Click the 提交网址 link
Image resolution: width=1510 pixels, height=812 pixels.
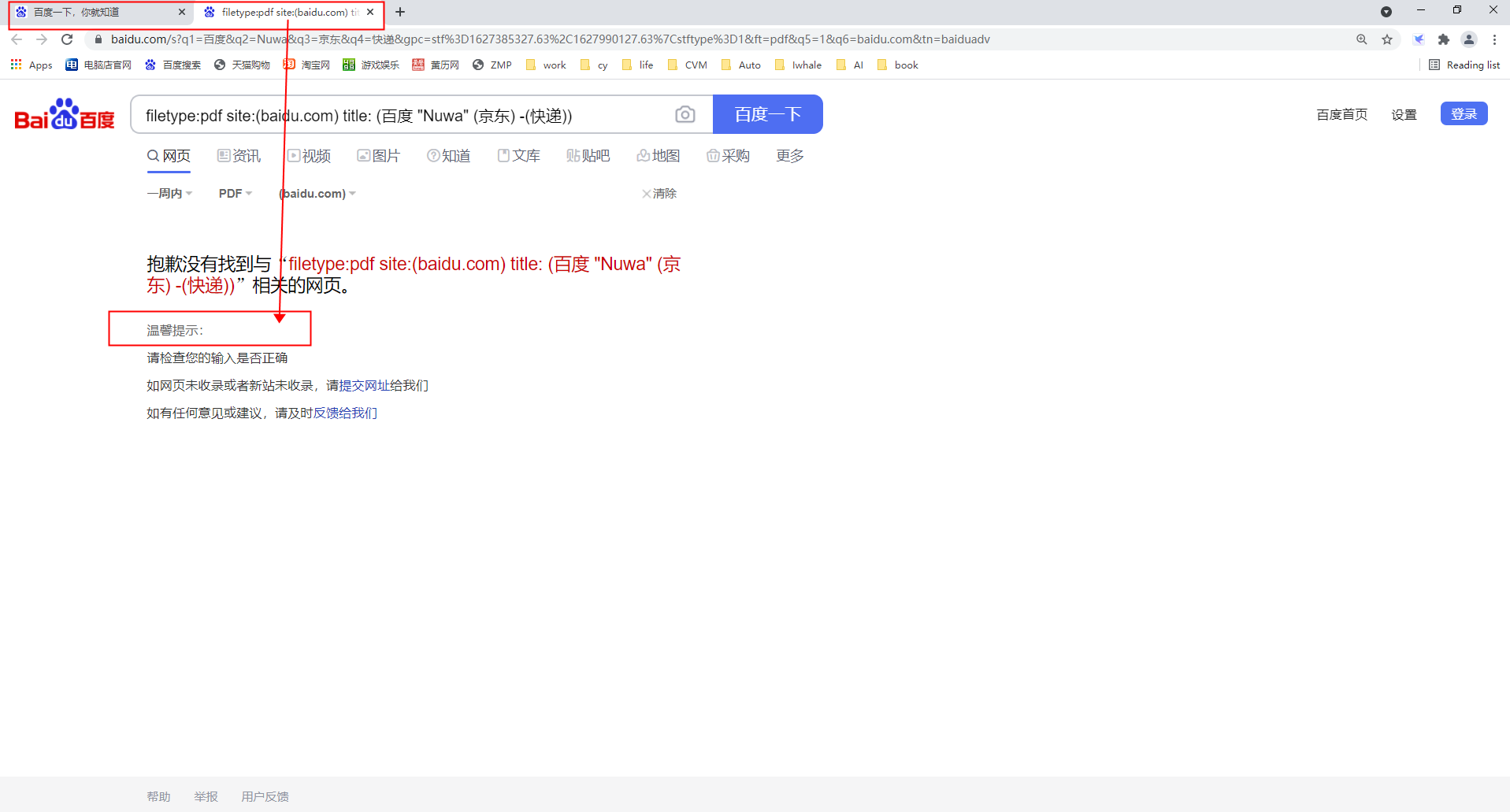(365, 386)
